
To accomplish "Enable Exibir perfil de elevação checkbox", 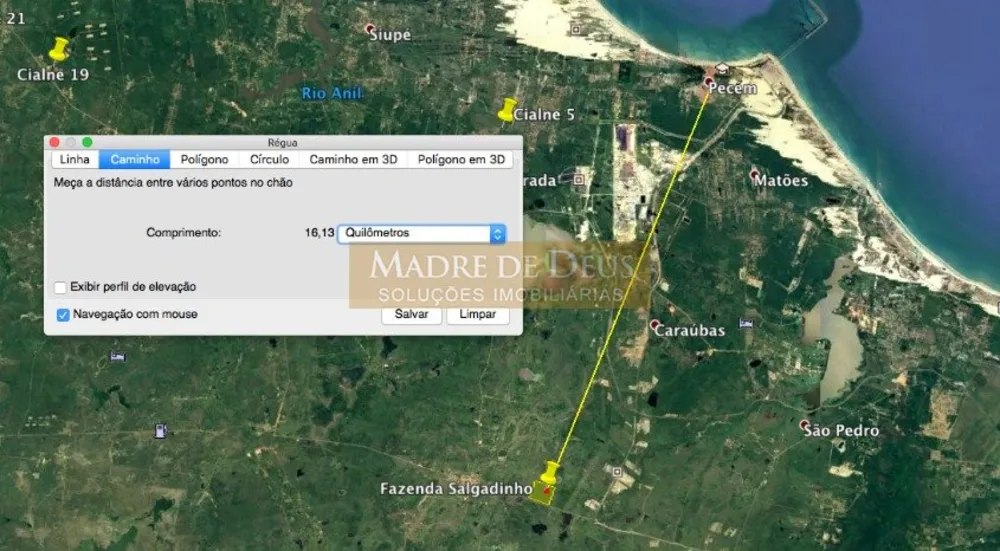I will pos(61,288).
